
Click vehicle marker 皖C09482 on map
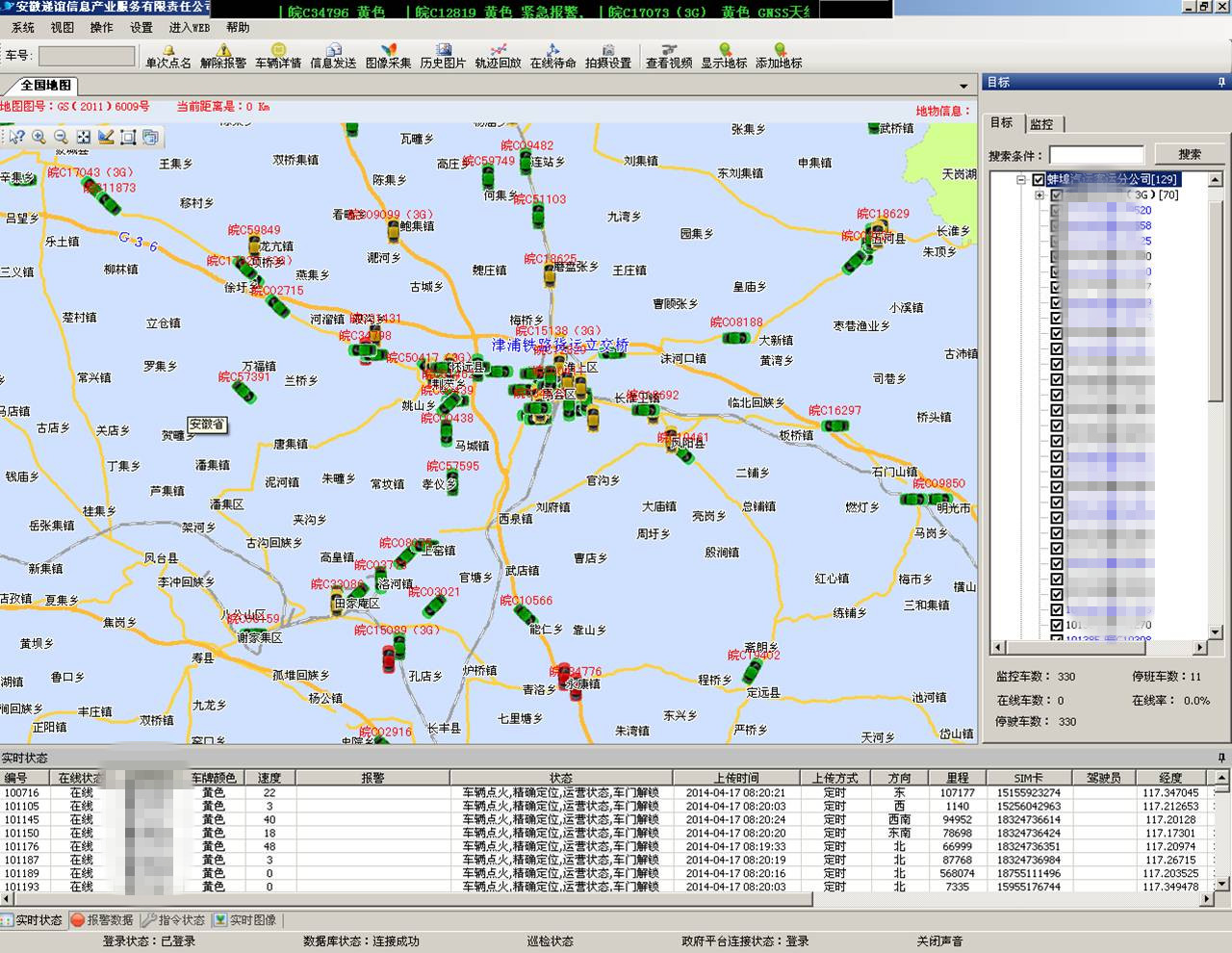pyautogui.click(x=526, y=161)
